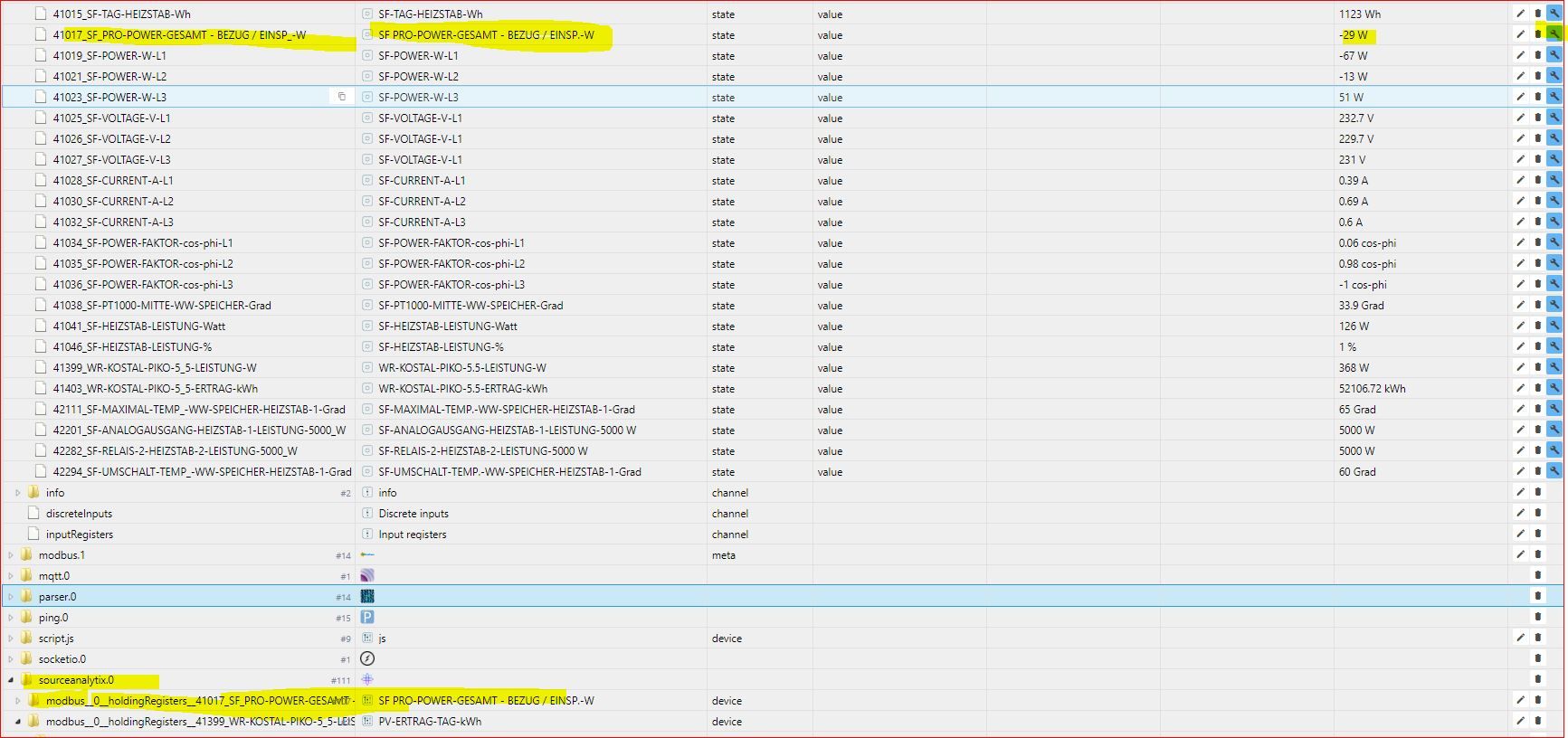Click the value '52106.72 kWh'
The height and width of the screenshot is (738, 1568).
[1372, 389]
